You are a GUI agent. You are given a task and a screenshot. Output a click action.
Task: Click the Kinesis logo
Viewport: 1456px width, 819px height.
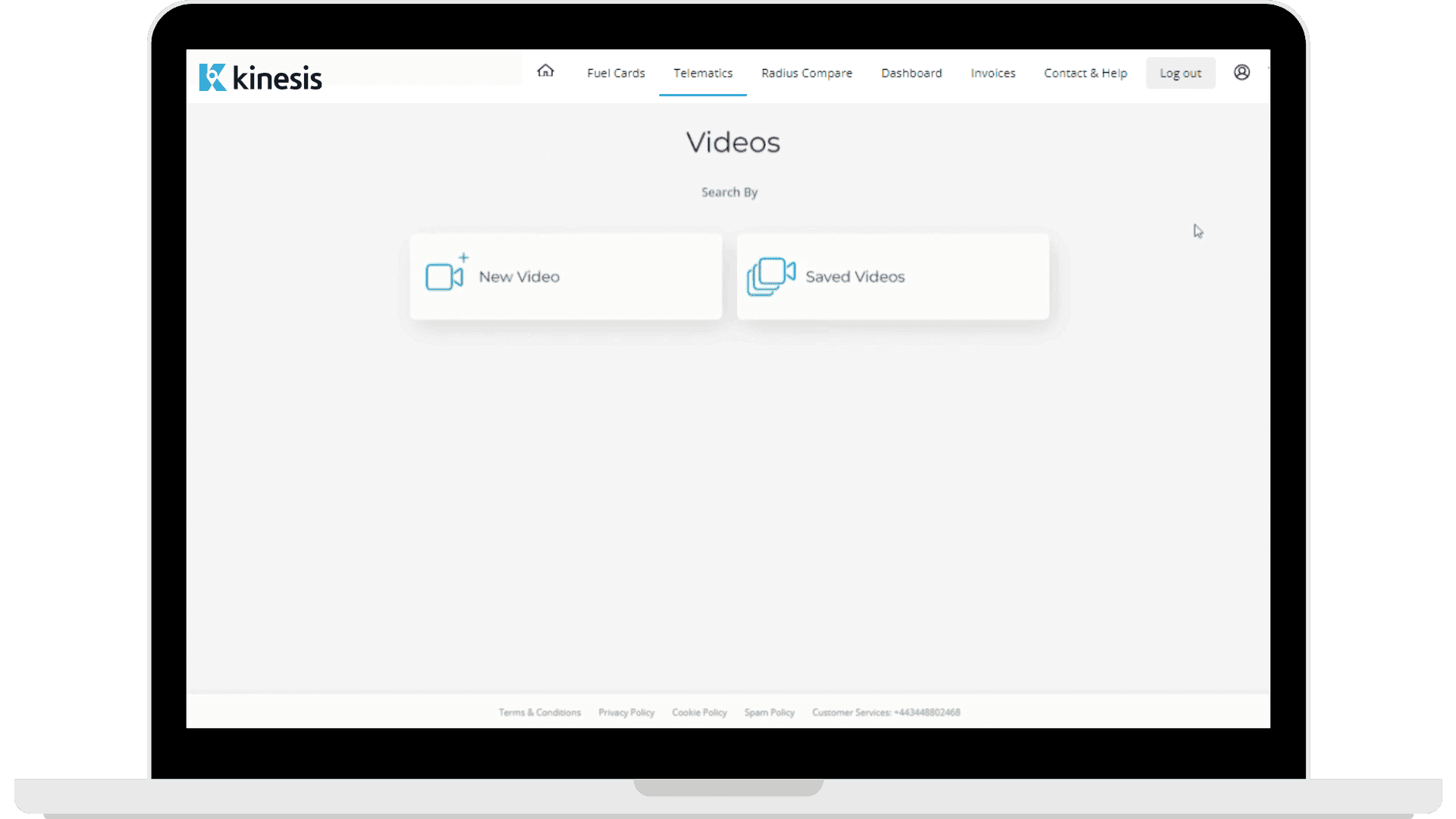click(x=260, y=77)
